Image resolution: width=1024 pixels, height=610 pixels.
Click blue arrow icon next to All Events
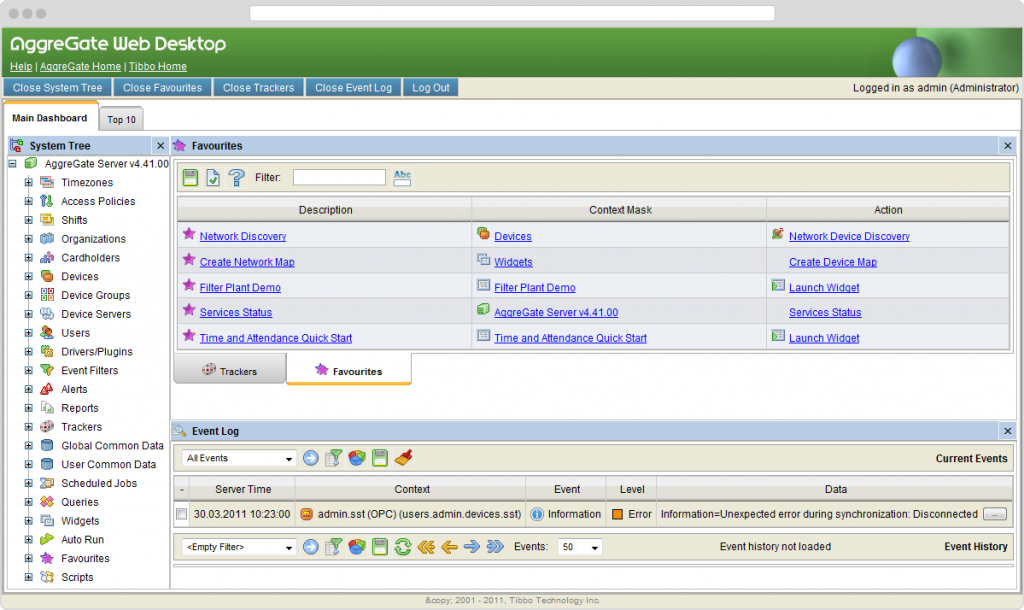pyautogui.click(x=311, y=458)
